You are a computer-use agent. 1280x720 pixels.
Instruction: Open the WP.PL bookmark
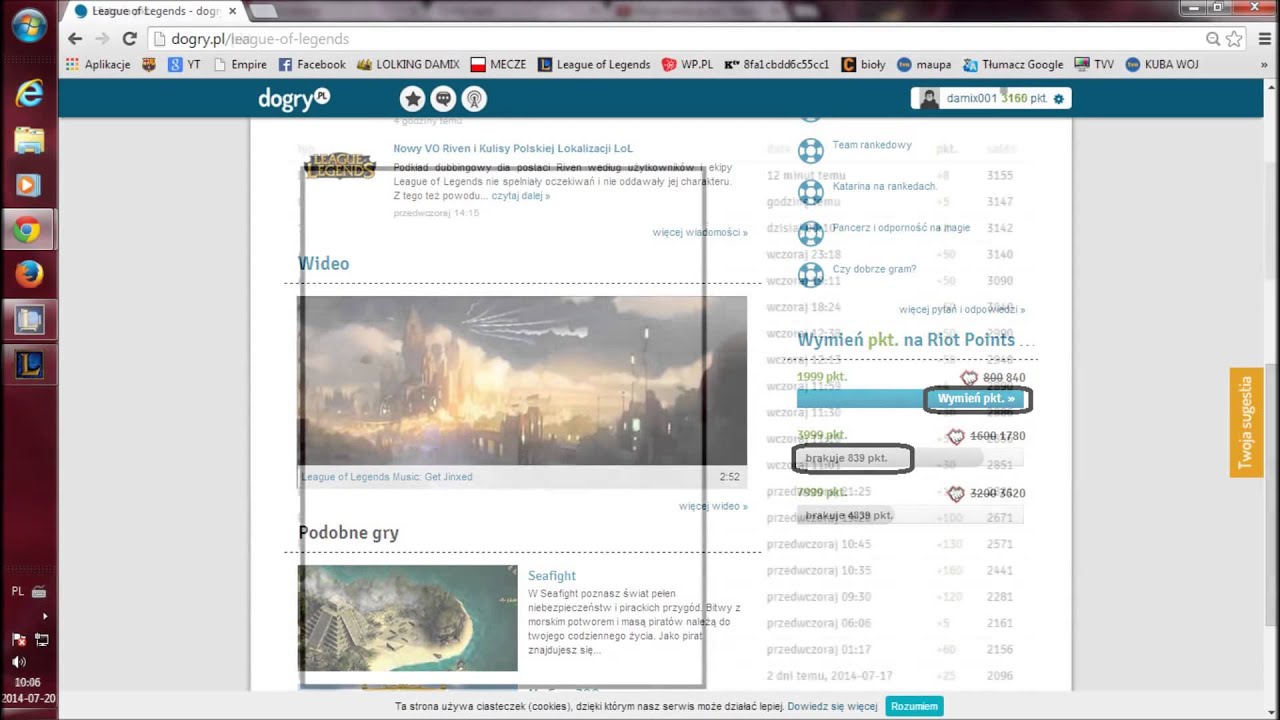pyautogui.click(x=687, y=64)
